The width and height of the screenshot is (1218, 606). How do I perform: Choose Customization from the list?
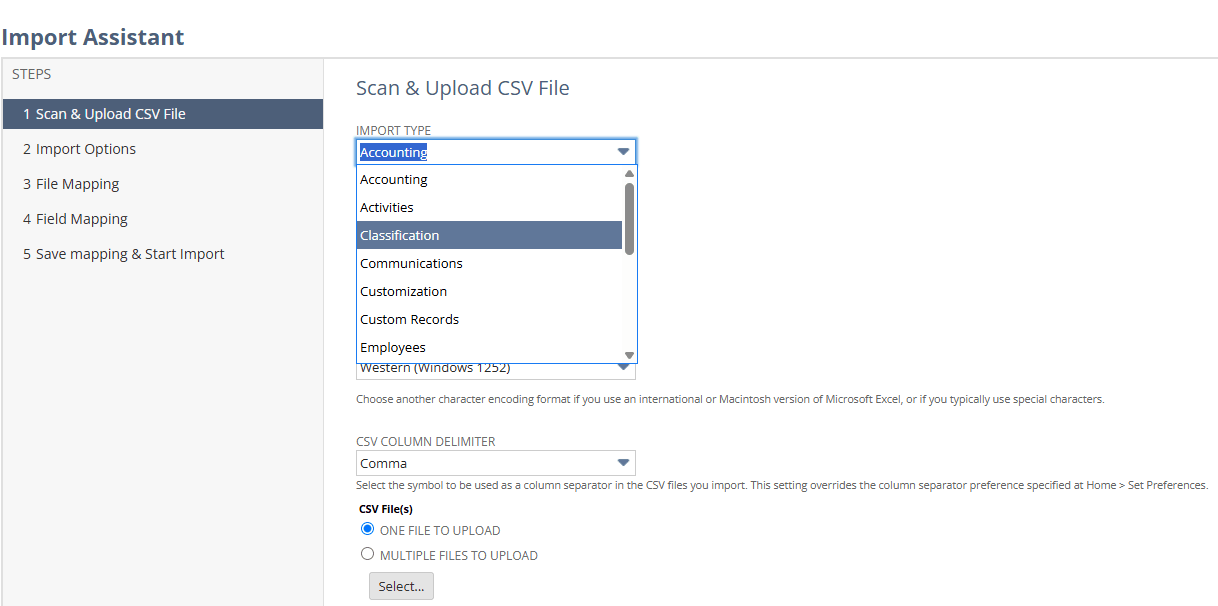pos(489,292)
